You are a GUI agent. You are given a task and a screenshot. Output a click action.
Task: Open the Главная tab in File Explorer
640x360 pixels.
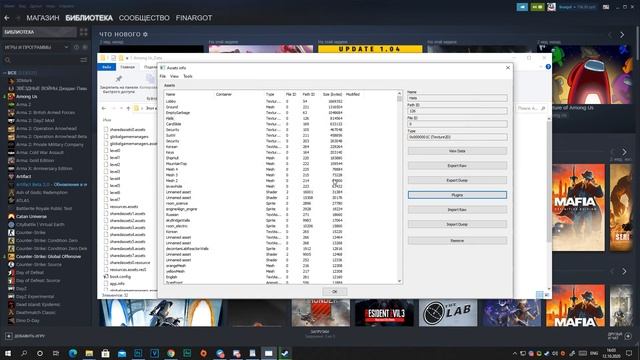(127, 67)
